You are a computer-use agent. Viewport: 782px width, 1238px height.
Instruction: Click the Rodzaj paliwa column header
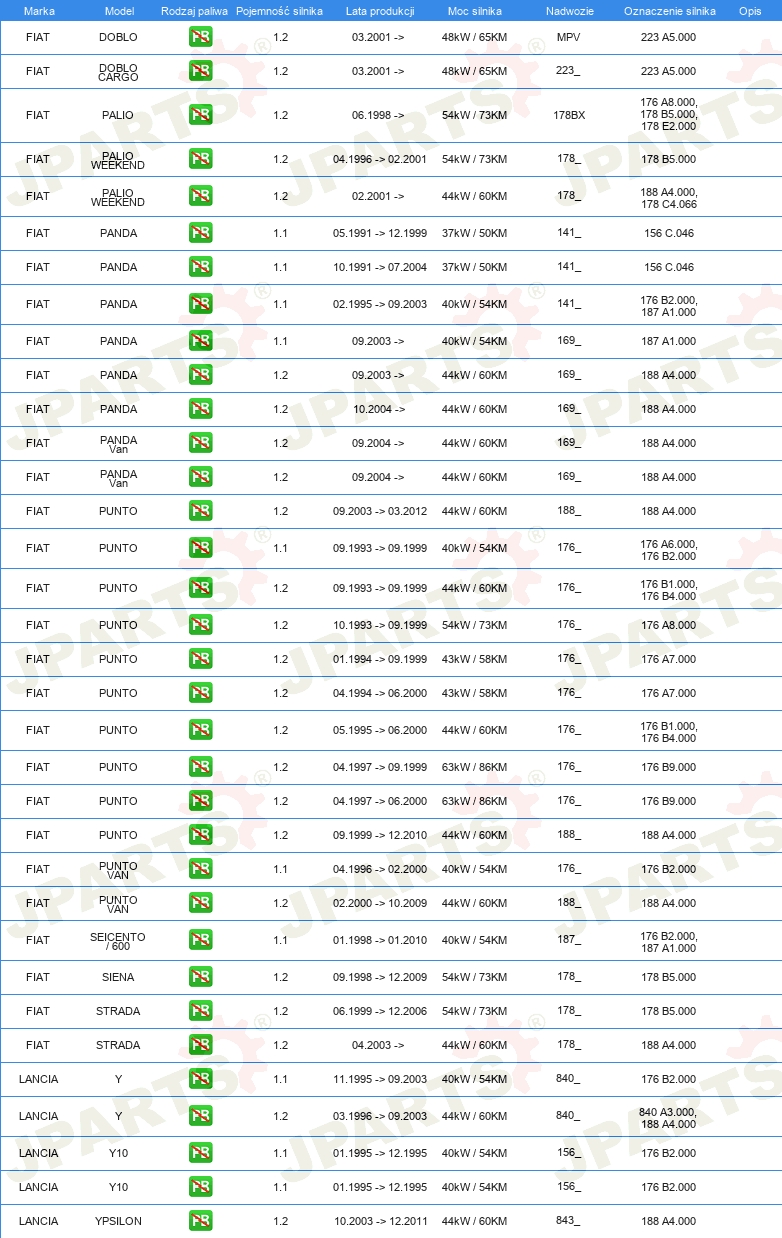(x=194, y=11)
